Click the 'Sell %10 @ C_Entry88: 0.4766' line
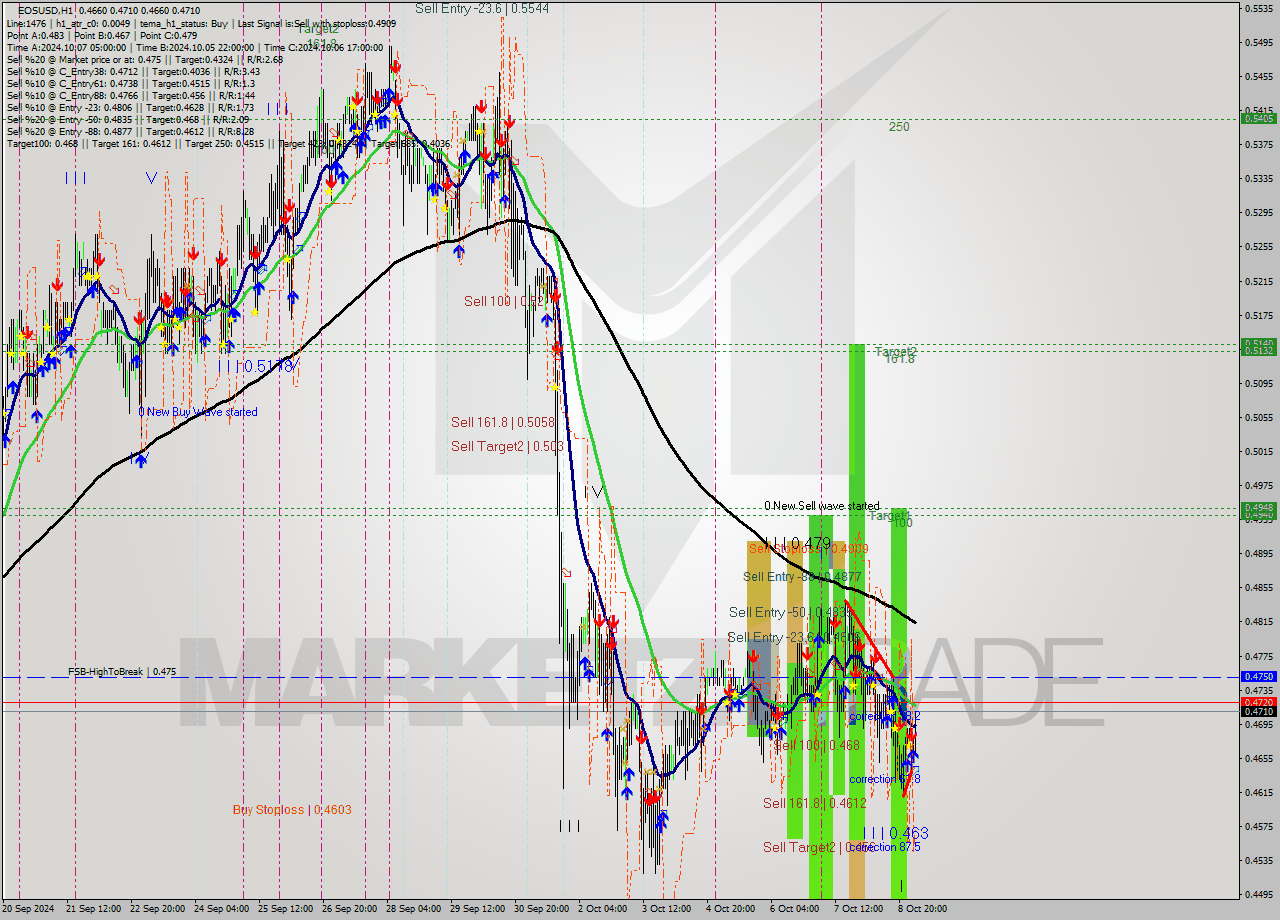This screenshot has height=920, width=1280. click(130, 95)
